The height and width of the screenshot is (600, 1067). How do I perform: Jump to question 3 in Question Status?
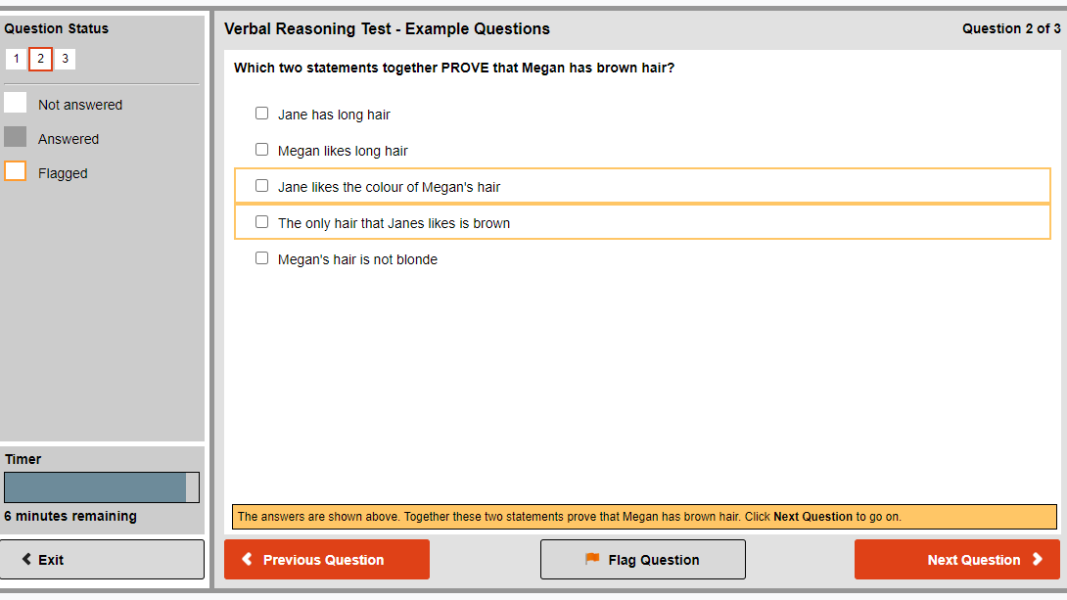pos(64,58)
